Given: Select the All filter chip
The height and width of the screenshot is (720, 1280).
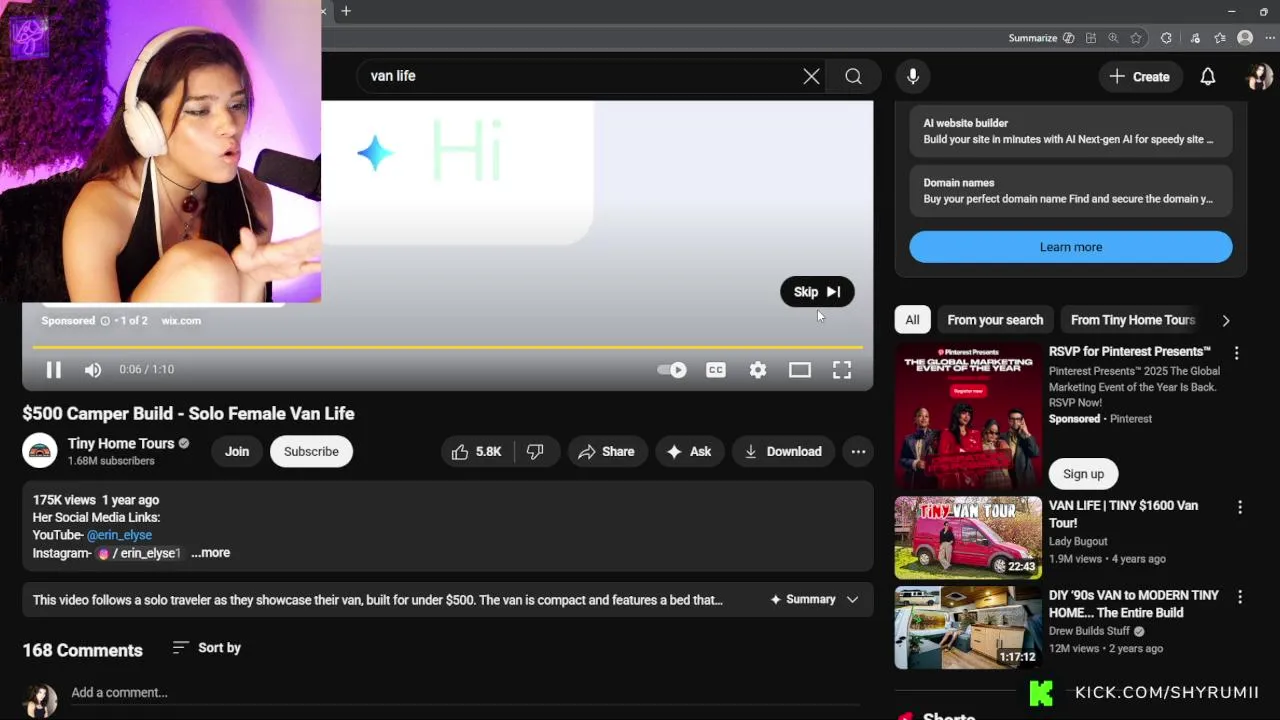Looking at the screenshot, I should [912, 320].
